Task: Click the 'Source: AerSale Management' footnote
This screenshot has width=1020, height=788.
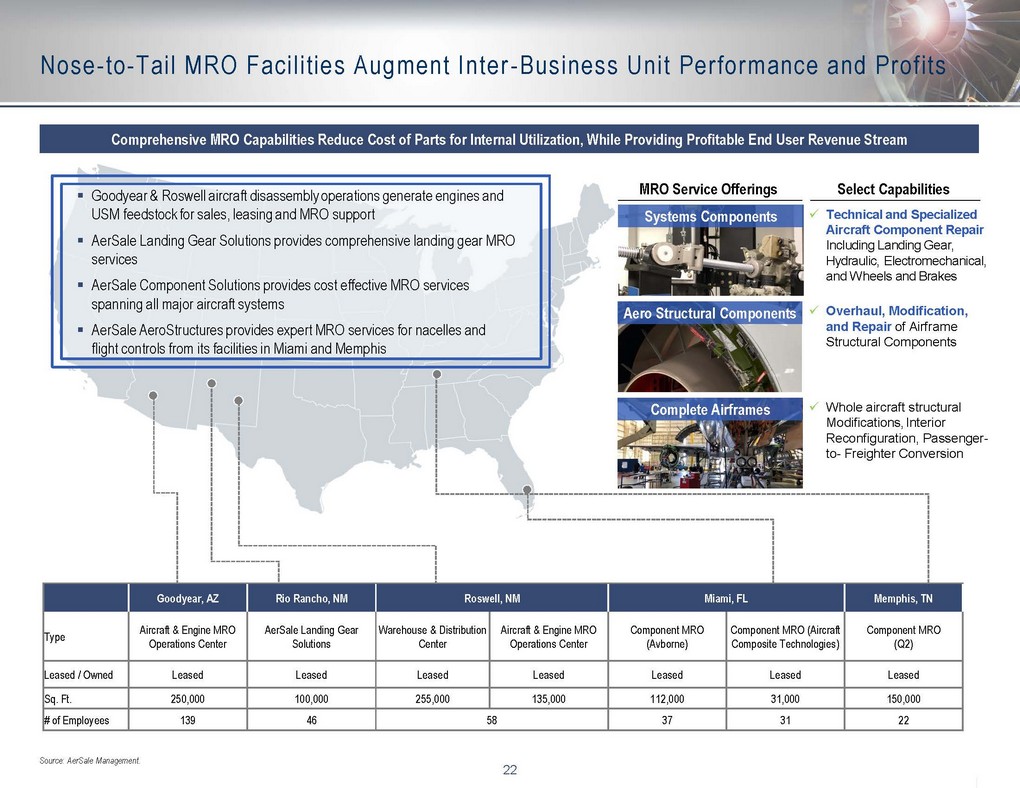Action: pyautogui.click(x=90, y=761)
